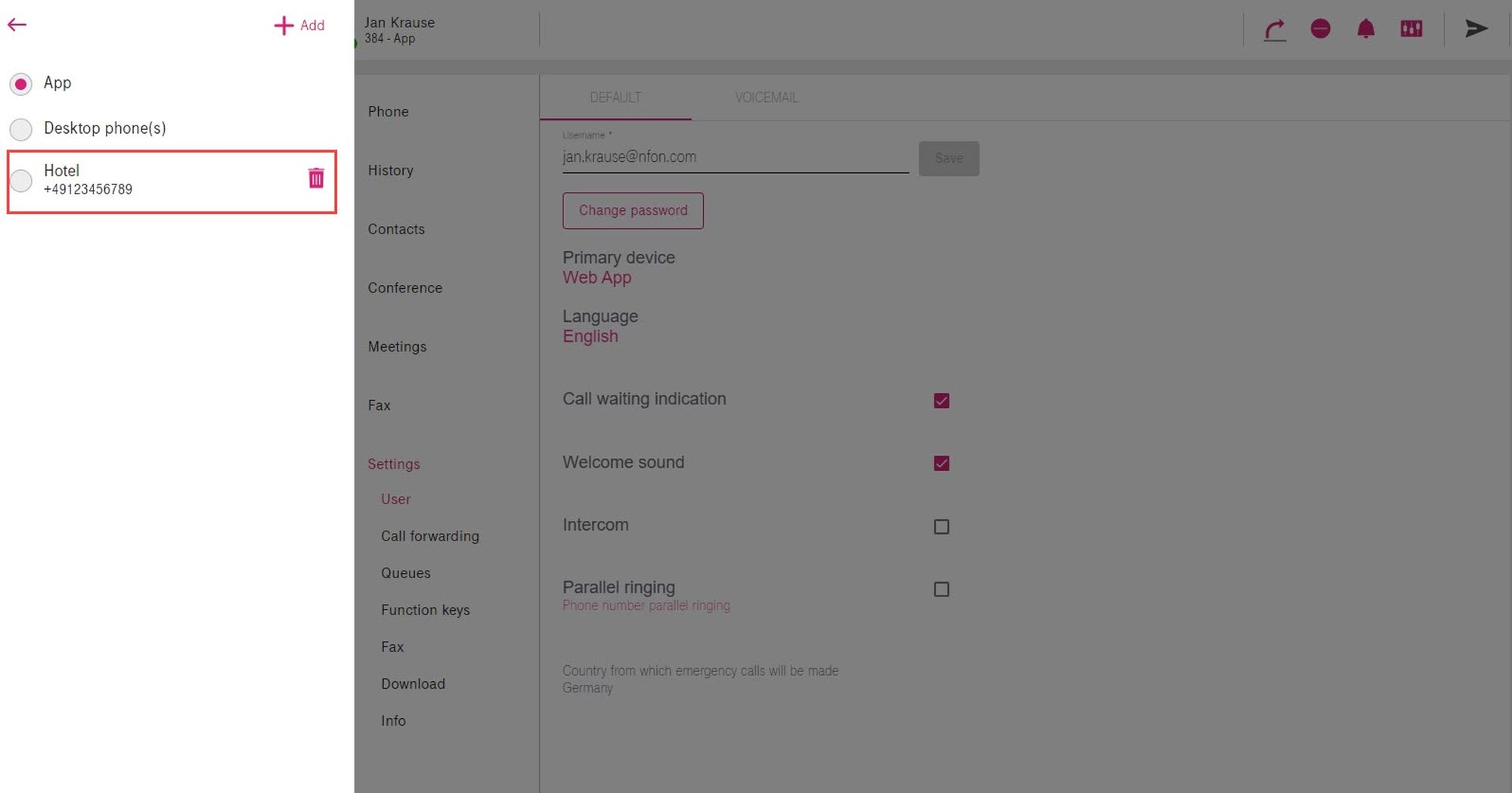Delete the Hotel device with trash icon
The width and height of the screenshot is (1512, 793).
[316, 178]
